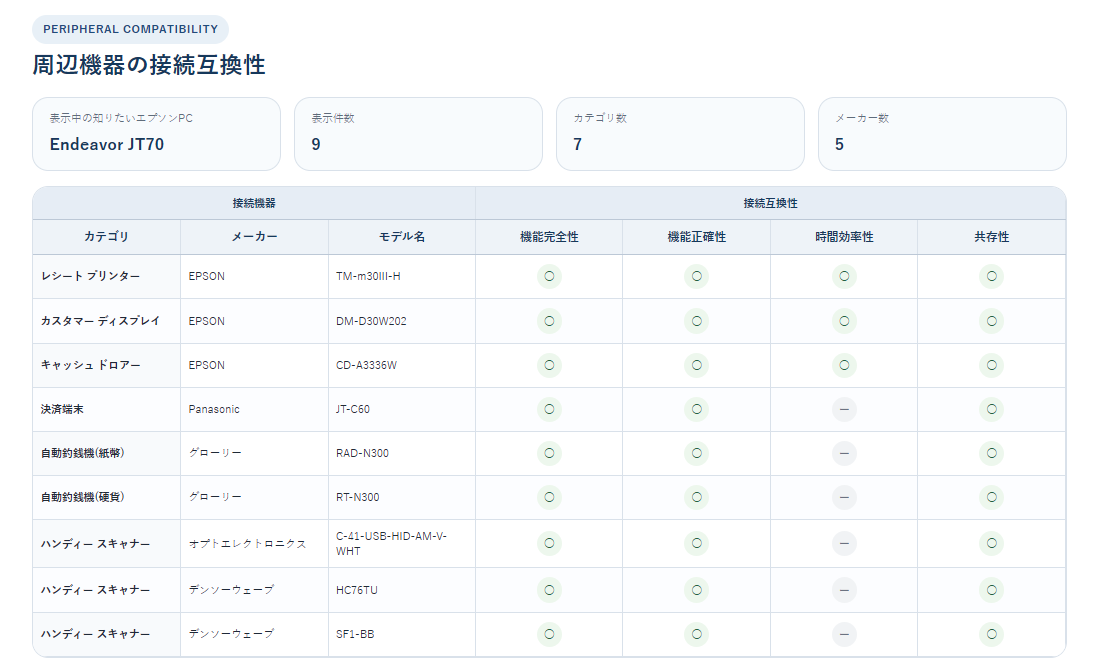Click the メーカー数 summary card
This screenshot has height=670, width=1096.
pos(942,134)
